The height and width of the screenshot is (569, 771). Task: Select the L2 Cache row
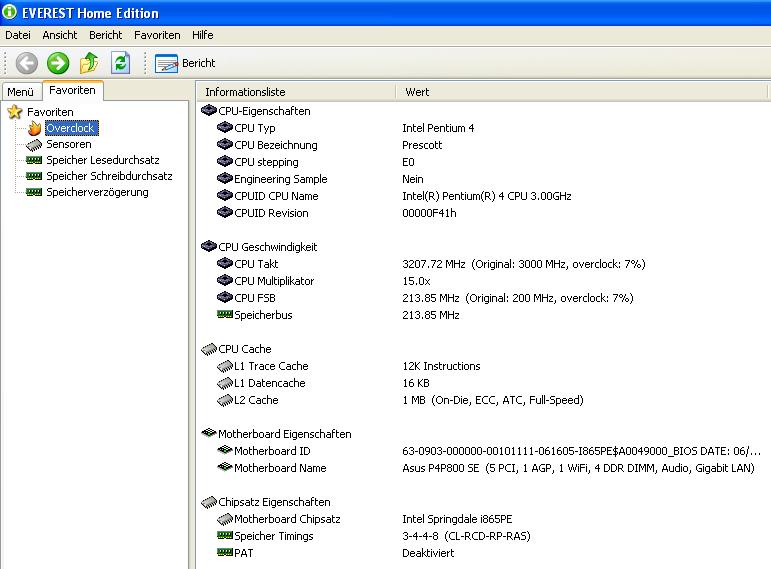pyautogui.click(x=484, y=400)
